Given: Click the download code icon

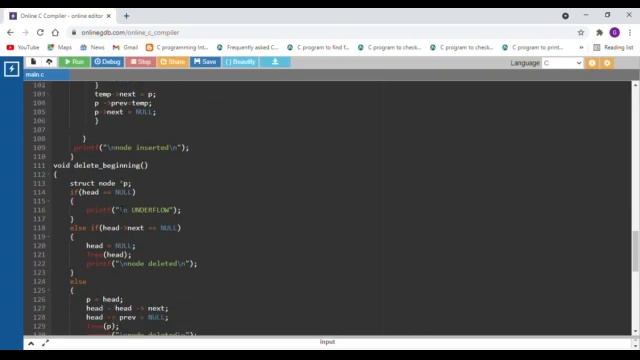Looking at the screenshot, I should coord(275,62).
